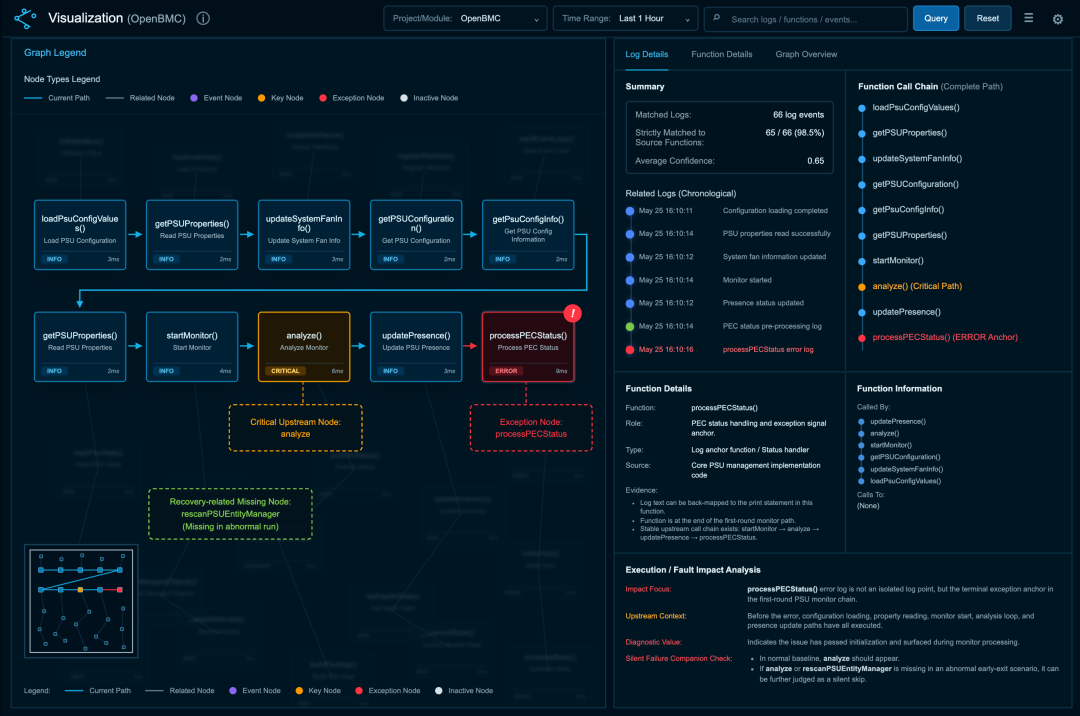Screen dimensions: 1080x716
Task: Focus the Search logs / functions / events field
Action: pos(806,19)
